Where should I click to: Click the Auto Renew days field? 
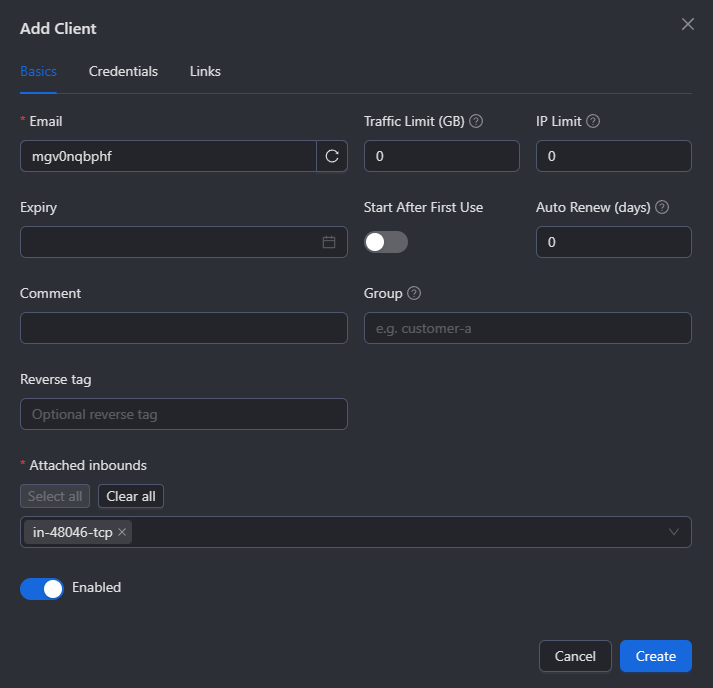(614, 242)
